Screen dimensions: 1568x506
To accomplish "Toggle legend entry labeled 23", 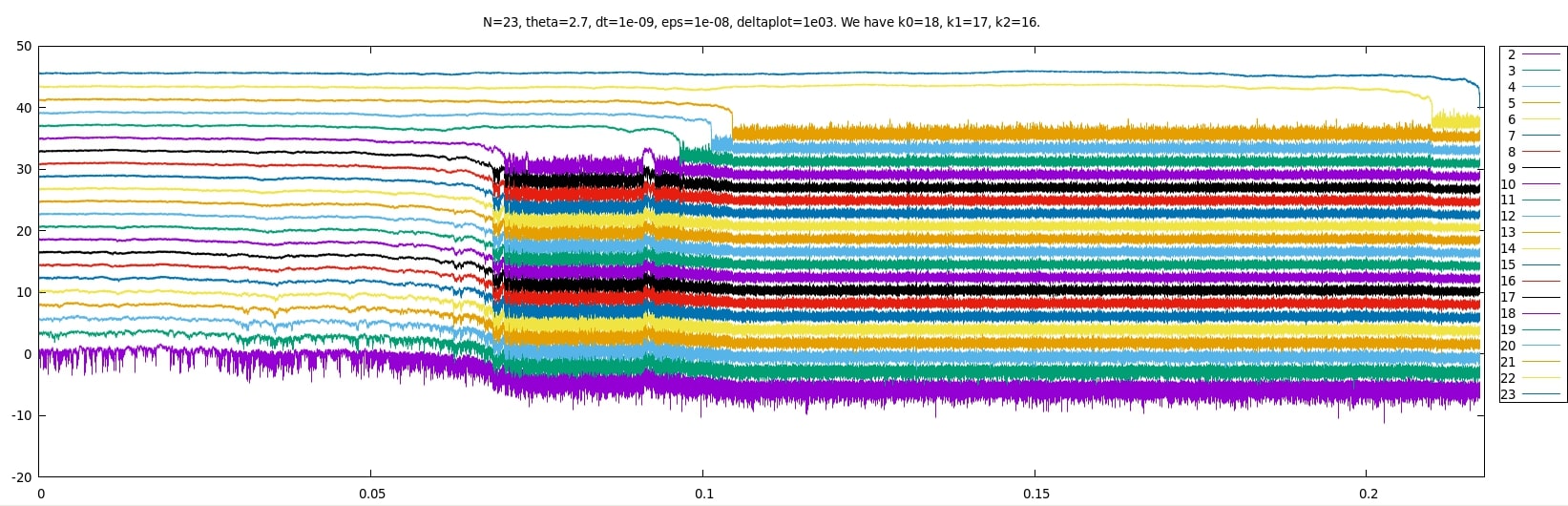I will [1508, 395].
